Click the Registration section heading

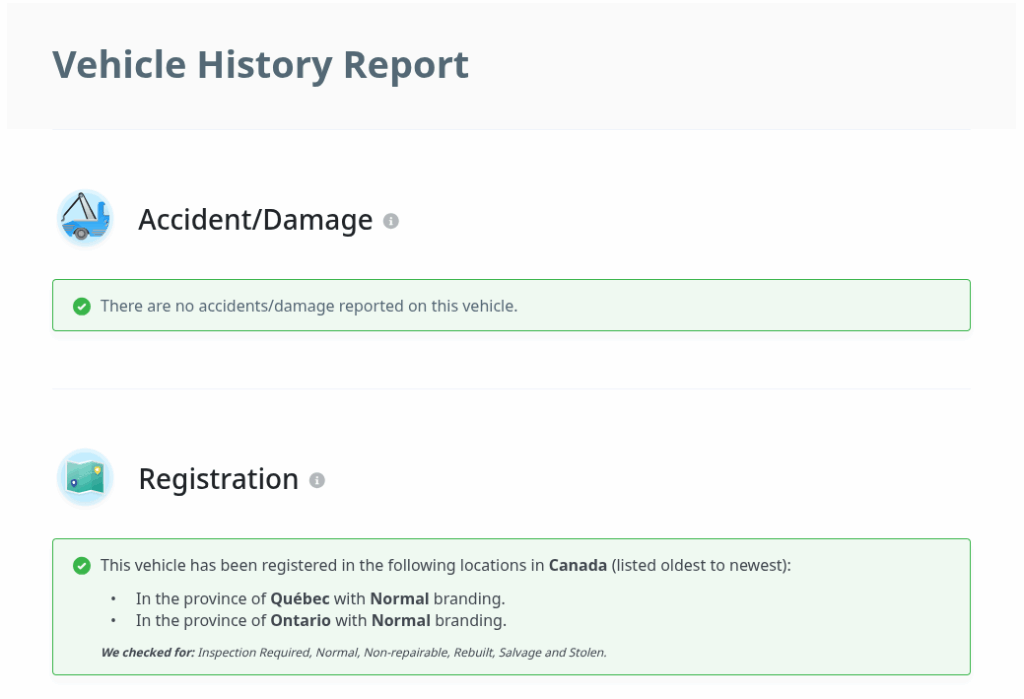point(218,479)
